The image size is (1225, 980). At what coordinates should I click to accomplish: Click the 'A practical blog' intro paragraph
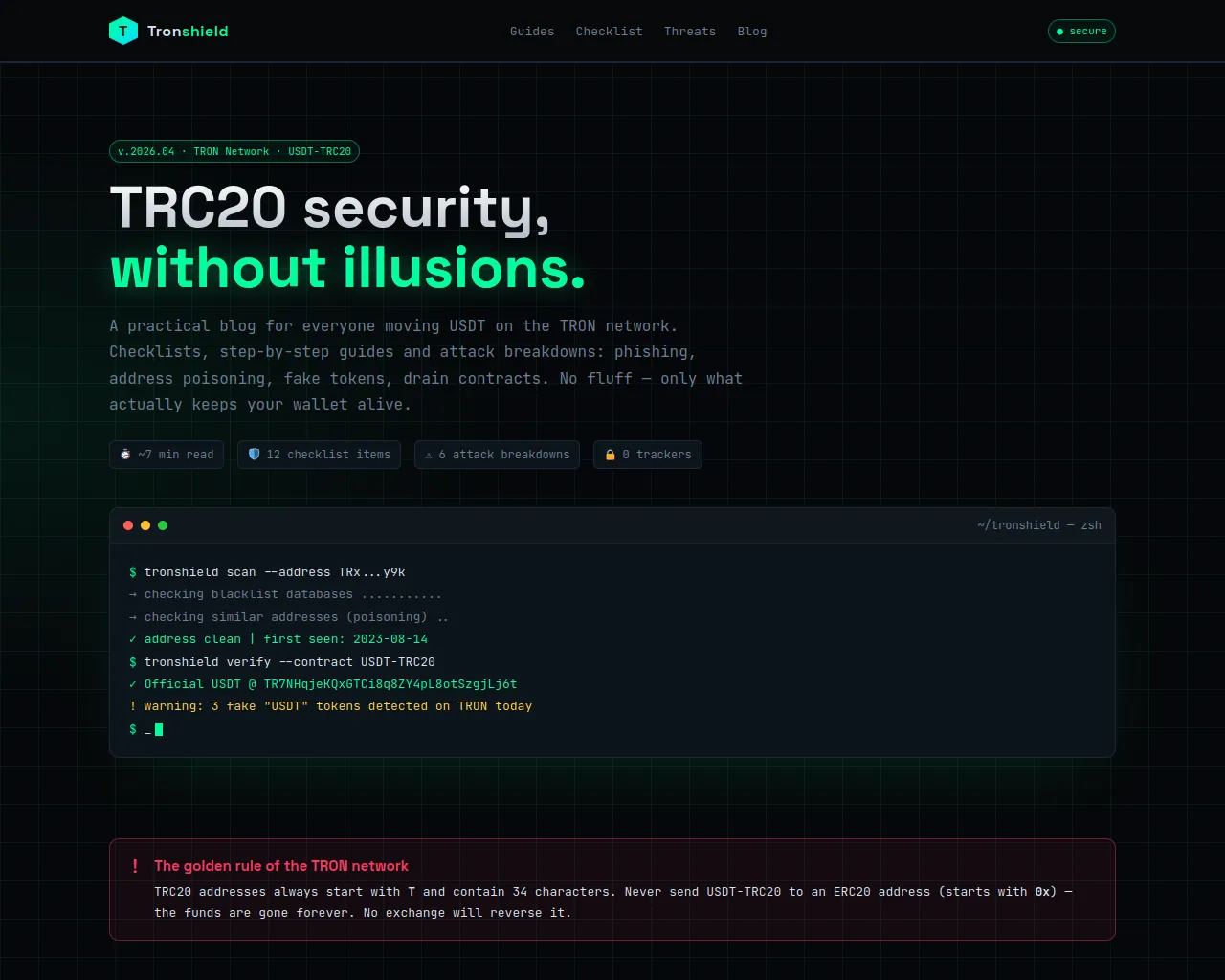(426, 366)
